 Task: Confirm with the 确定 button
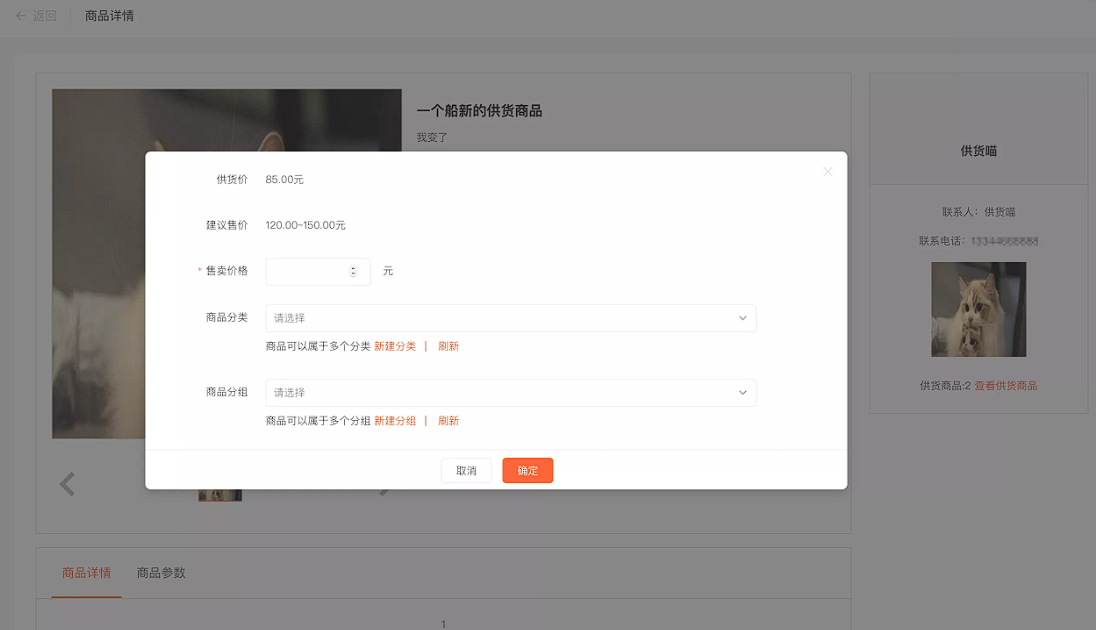[x=528, y=471]
